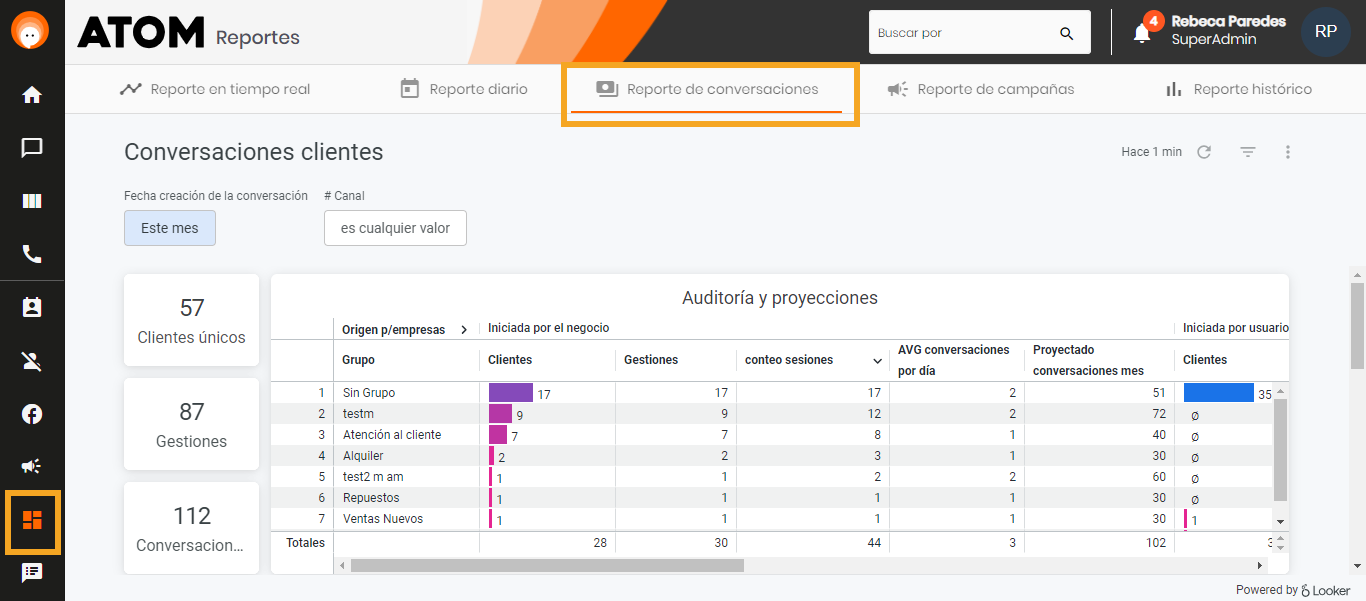Click the Hace 1 min timestamp

click(x=1151, y=152)
